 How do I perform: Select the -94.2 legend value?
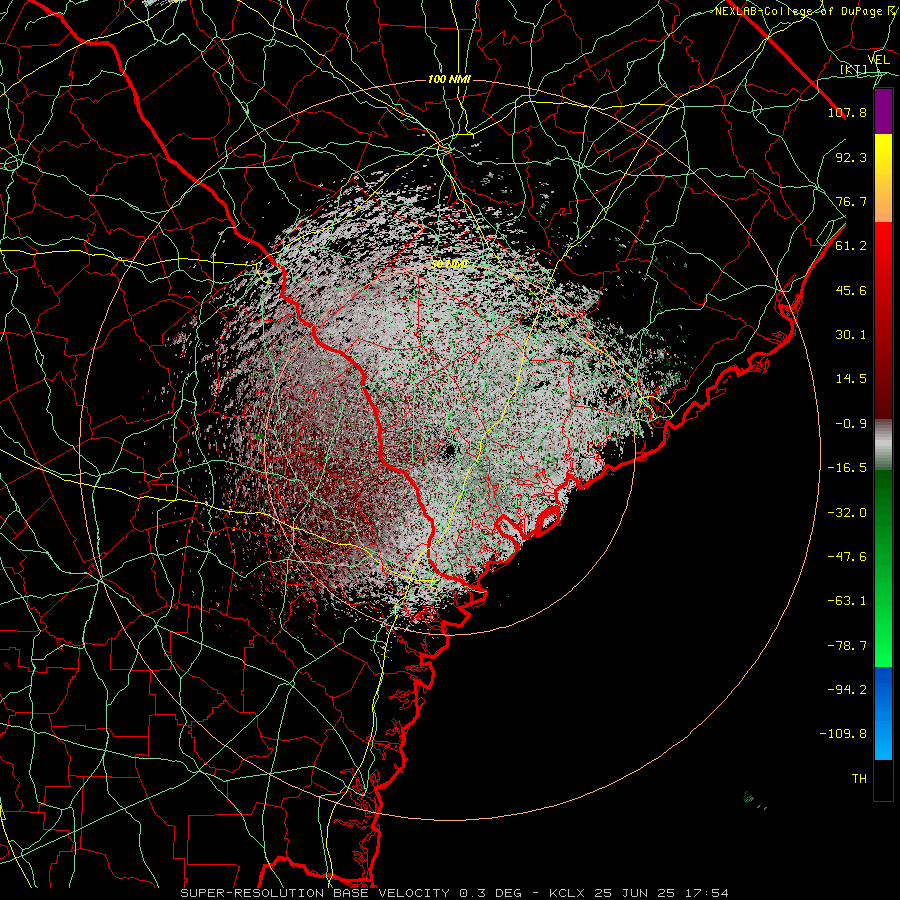tap(847, 690)
